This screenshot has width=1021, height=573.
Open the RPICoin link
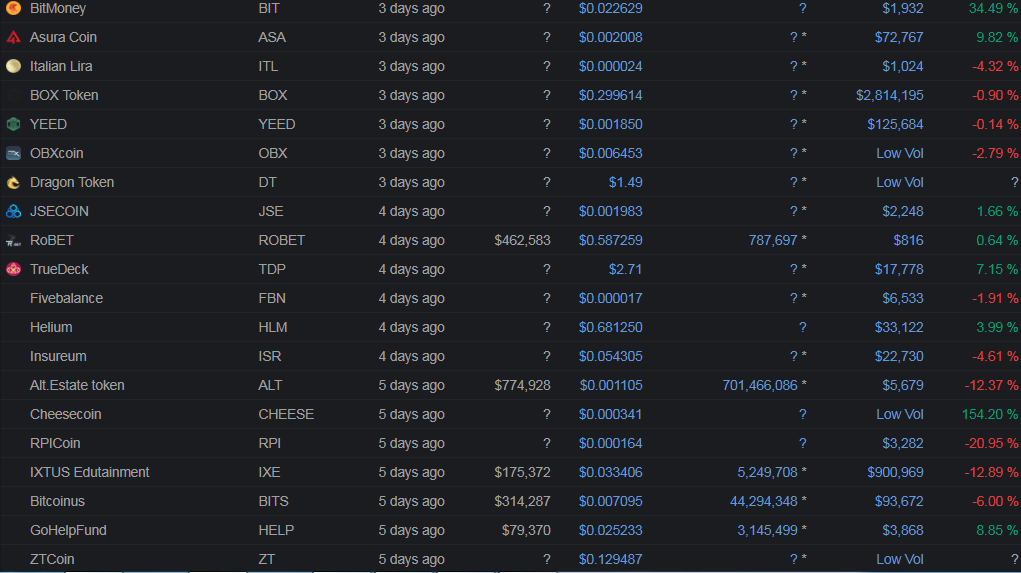coord(55,443)
